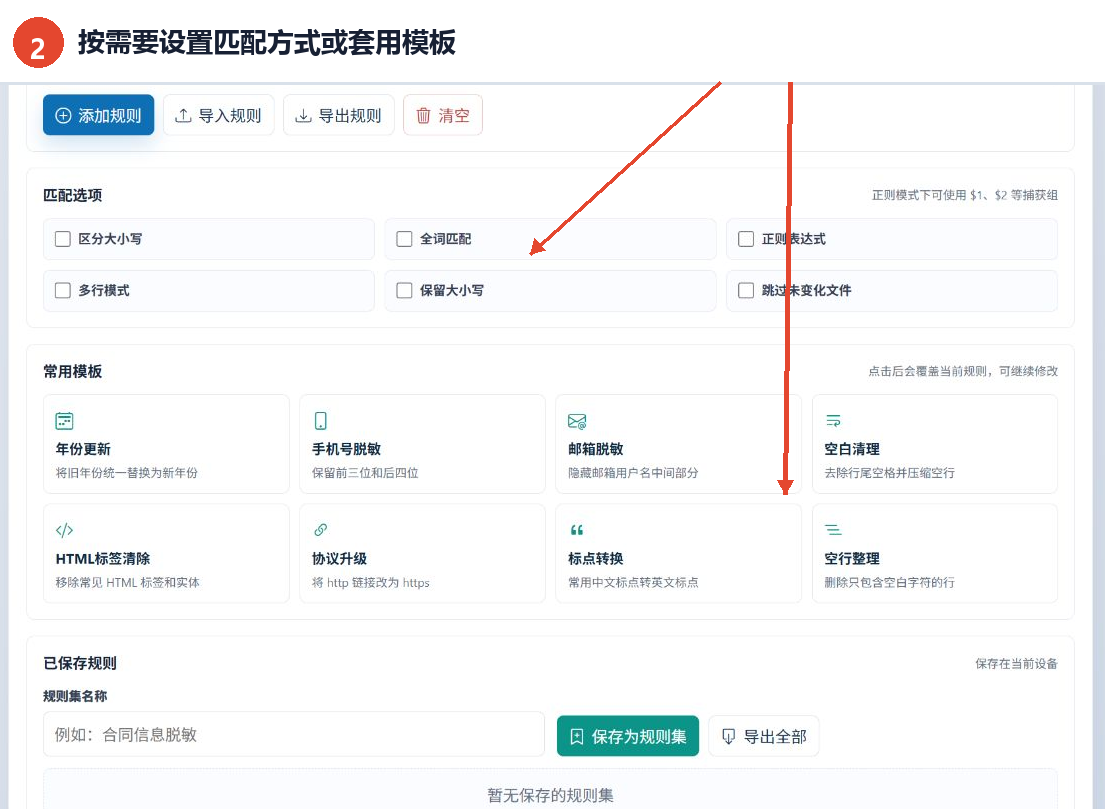Viewport: 1105px width, 809px height.
Task: Click the description 将 http 链接改为 https
Action: pos(371,583)
